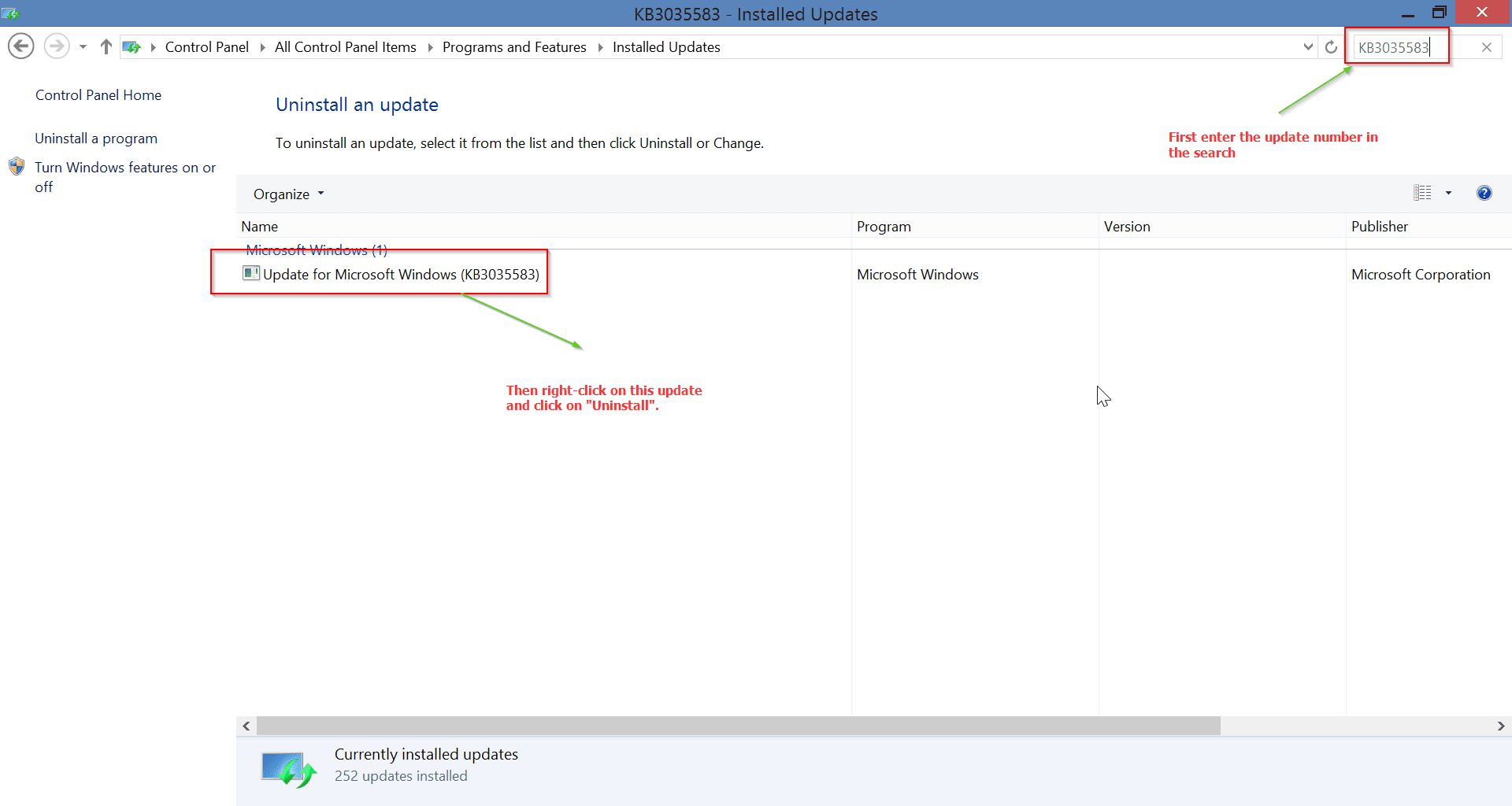
Task: Click Microsoft Corporation publisher cell
Action: (1421, 275)
